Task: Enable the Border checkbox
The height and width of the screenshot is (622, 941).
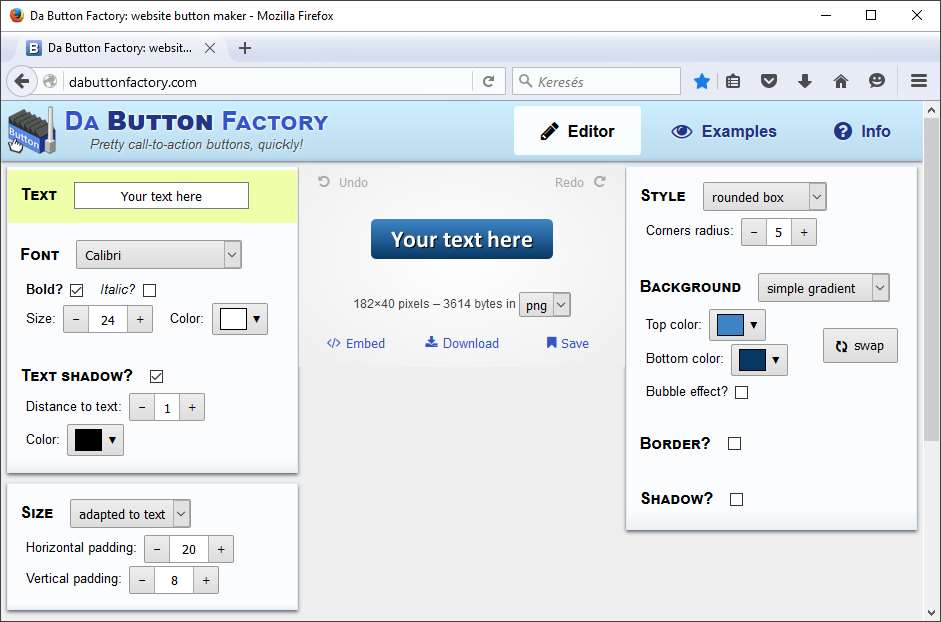Action: 734,444
